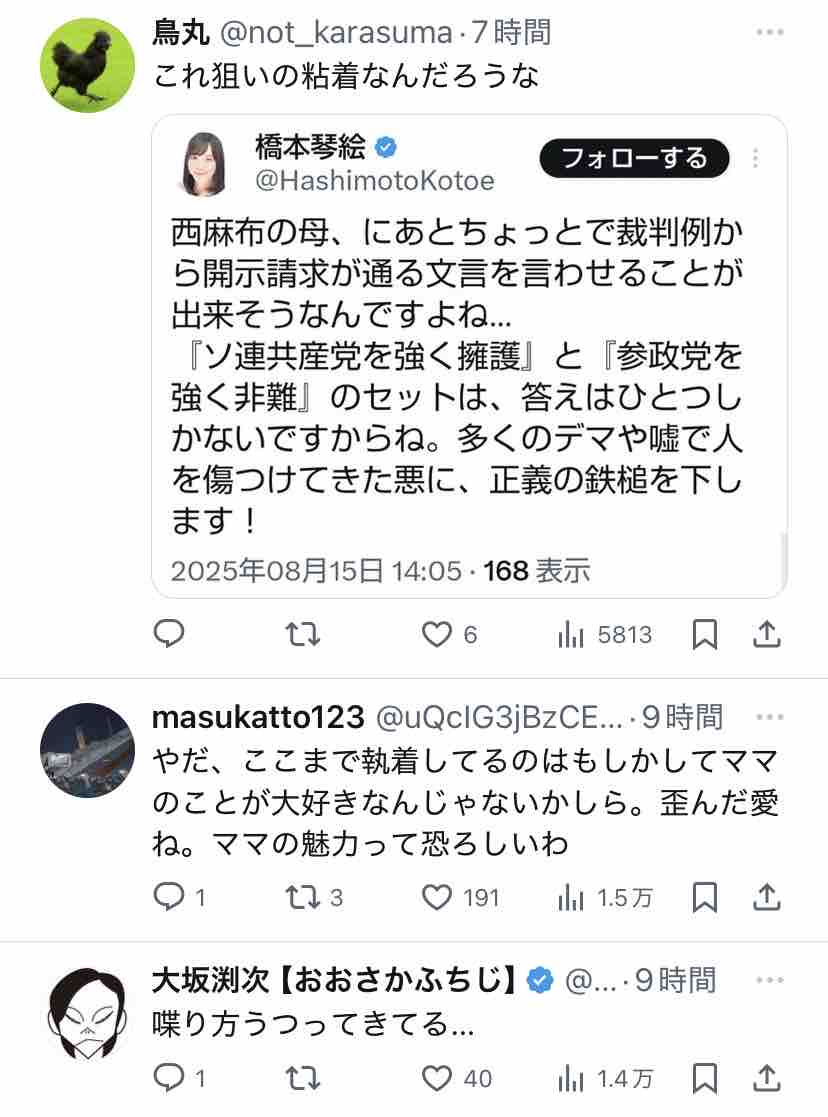Image resolution: width=828 pixels, height=1117 pixels.
Task: Share 鳥丸's tweet
Action: (766, 634)
